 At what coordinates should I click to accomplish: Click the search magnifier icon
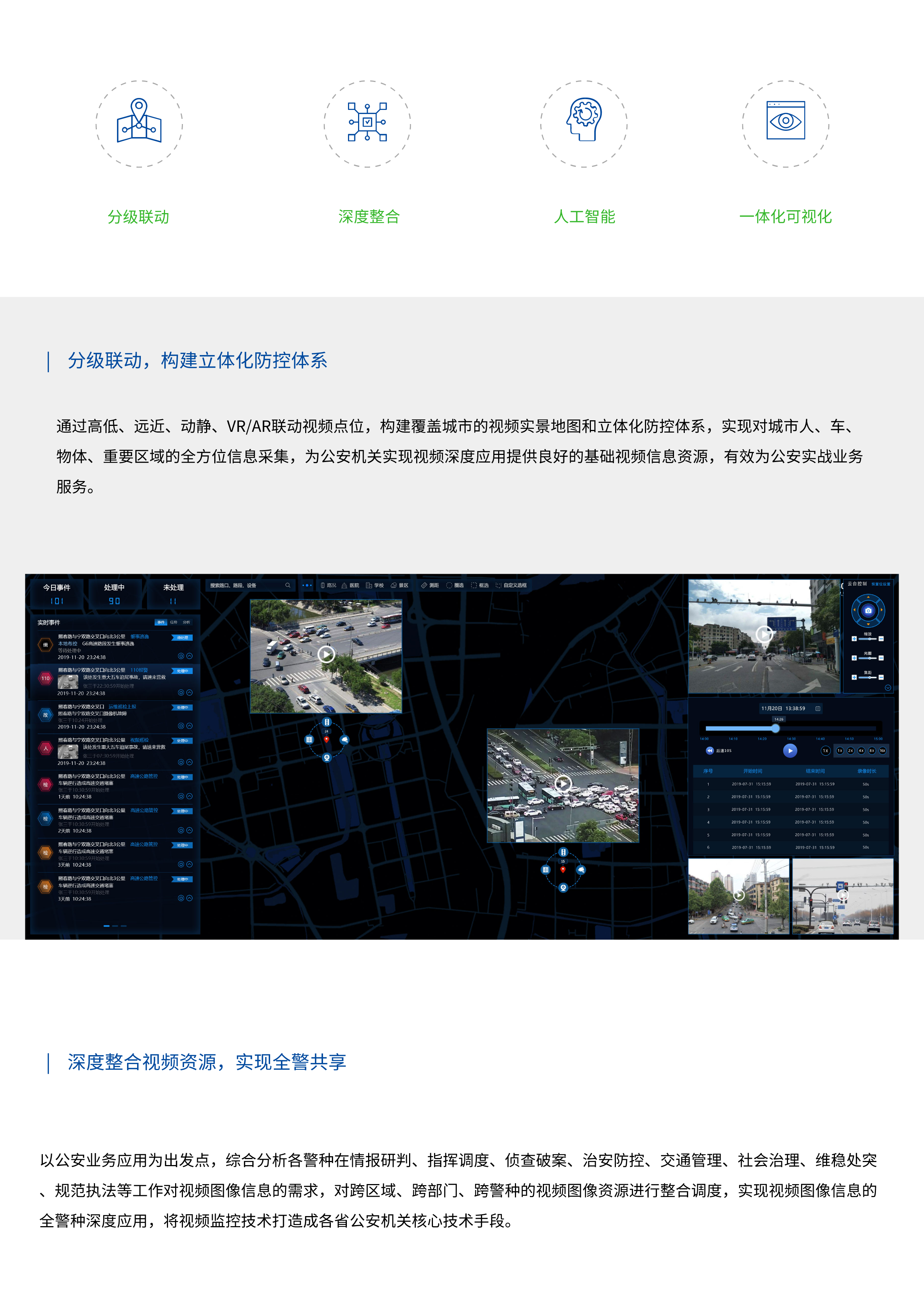288,585
